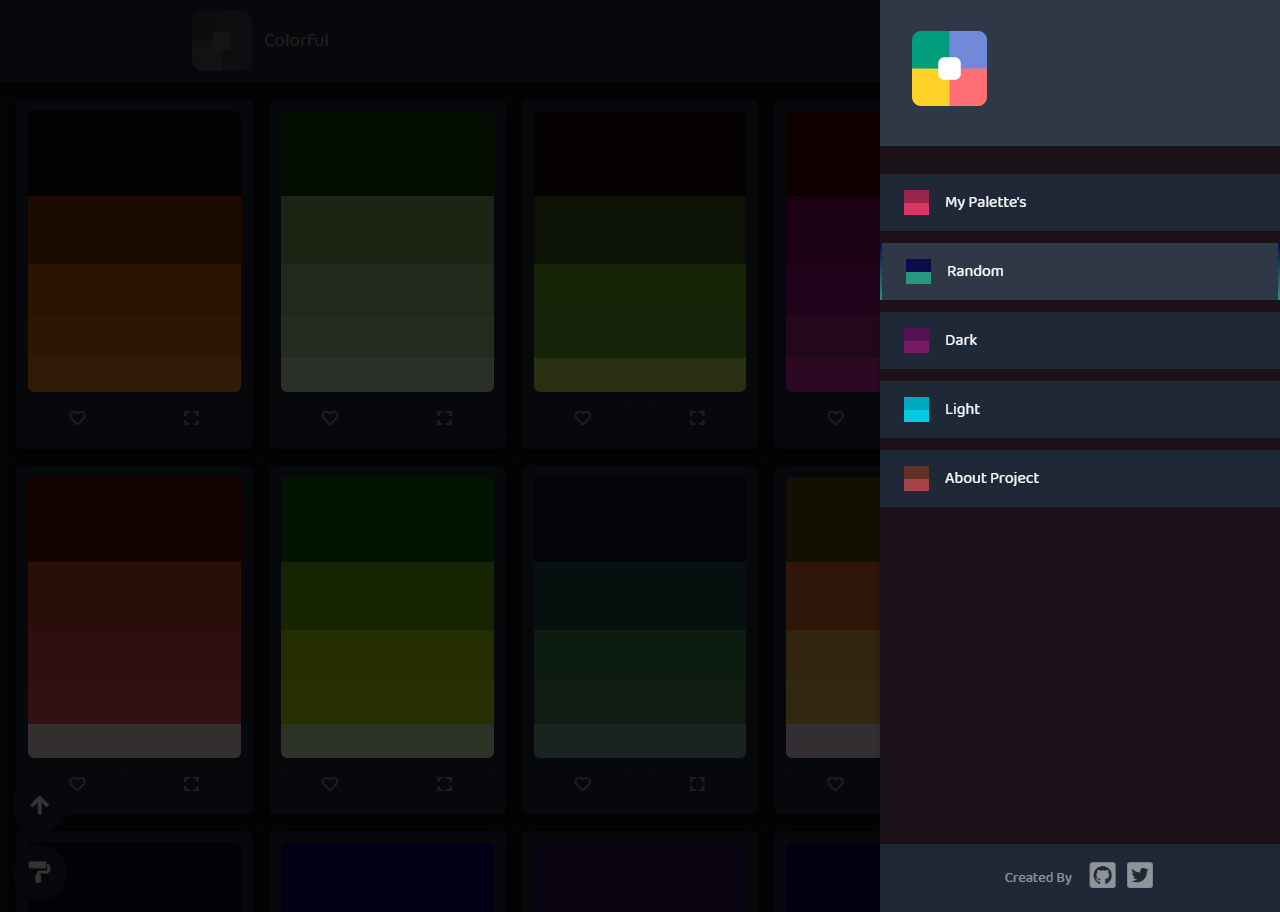This screenshot has height=912, width=1280.
Task: Expand the dark teal palette to fullscreen
Action: tap(697, 784)
